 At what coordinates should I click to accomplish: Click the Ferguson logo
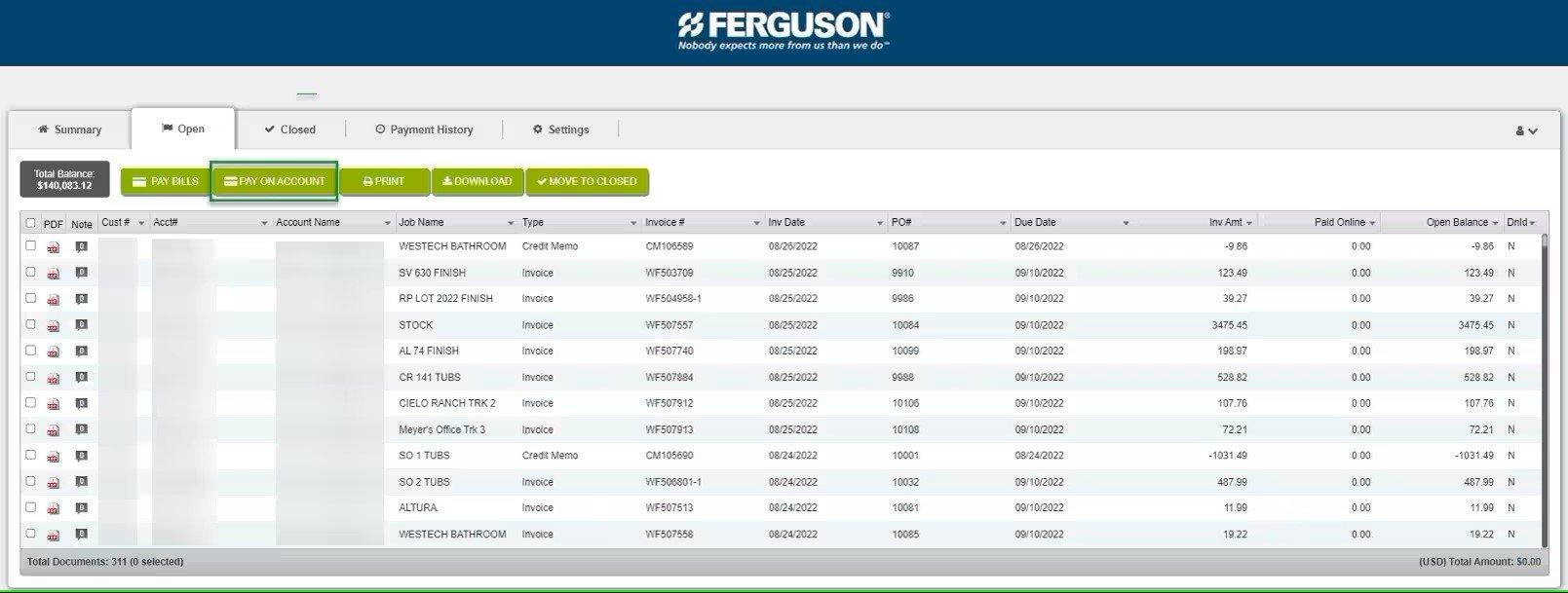784,30
